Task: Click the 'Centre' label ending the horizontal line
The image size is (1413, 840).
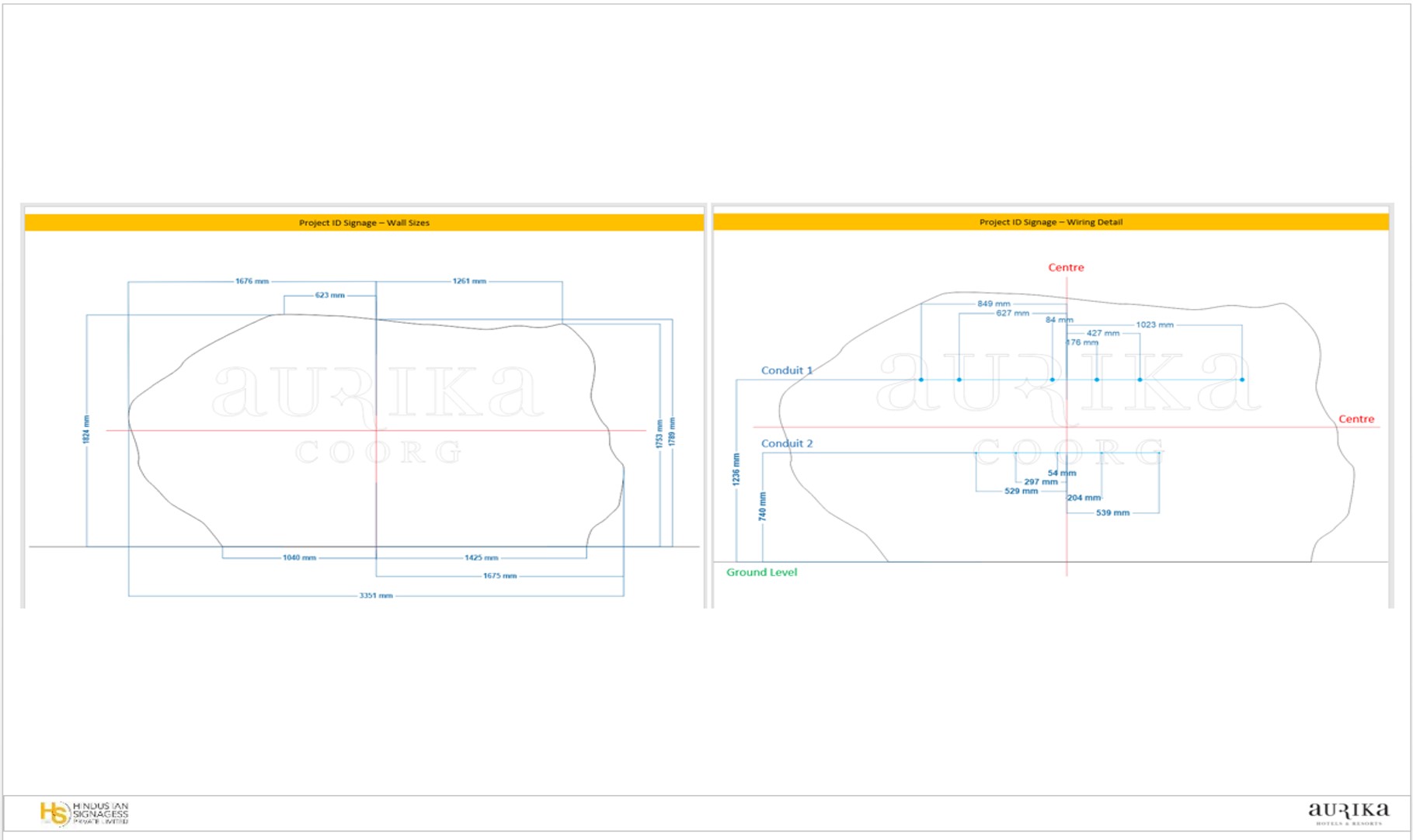Action: coord(1356,419)
